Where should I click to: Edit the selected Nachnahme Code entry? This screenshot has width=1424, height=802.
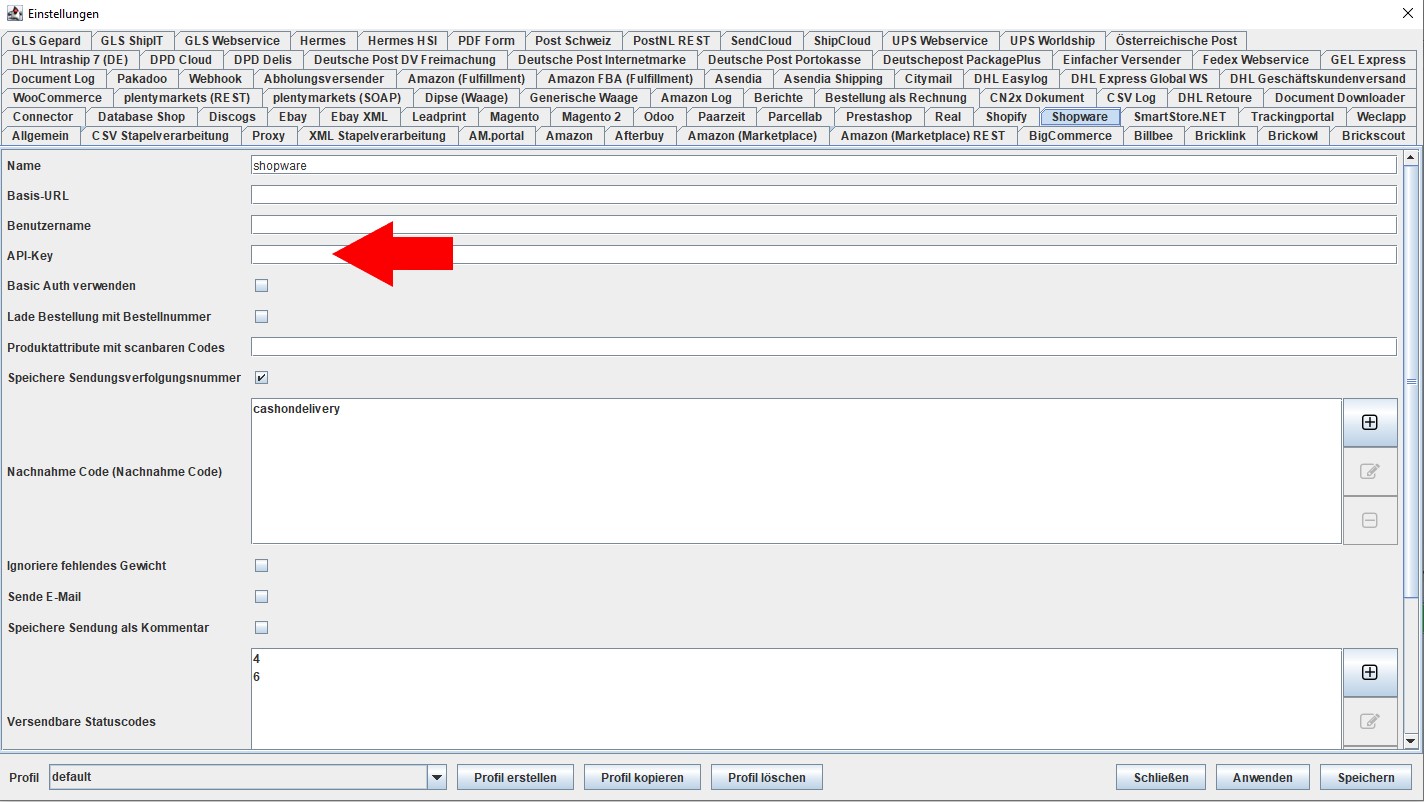point(1370,471)
